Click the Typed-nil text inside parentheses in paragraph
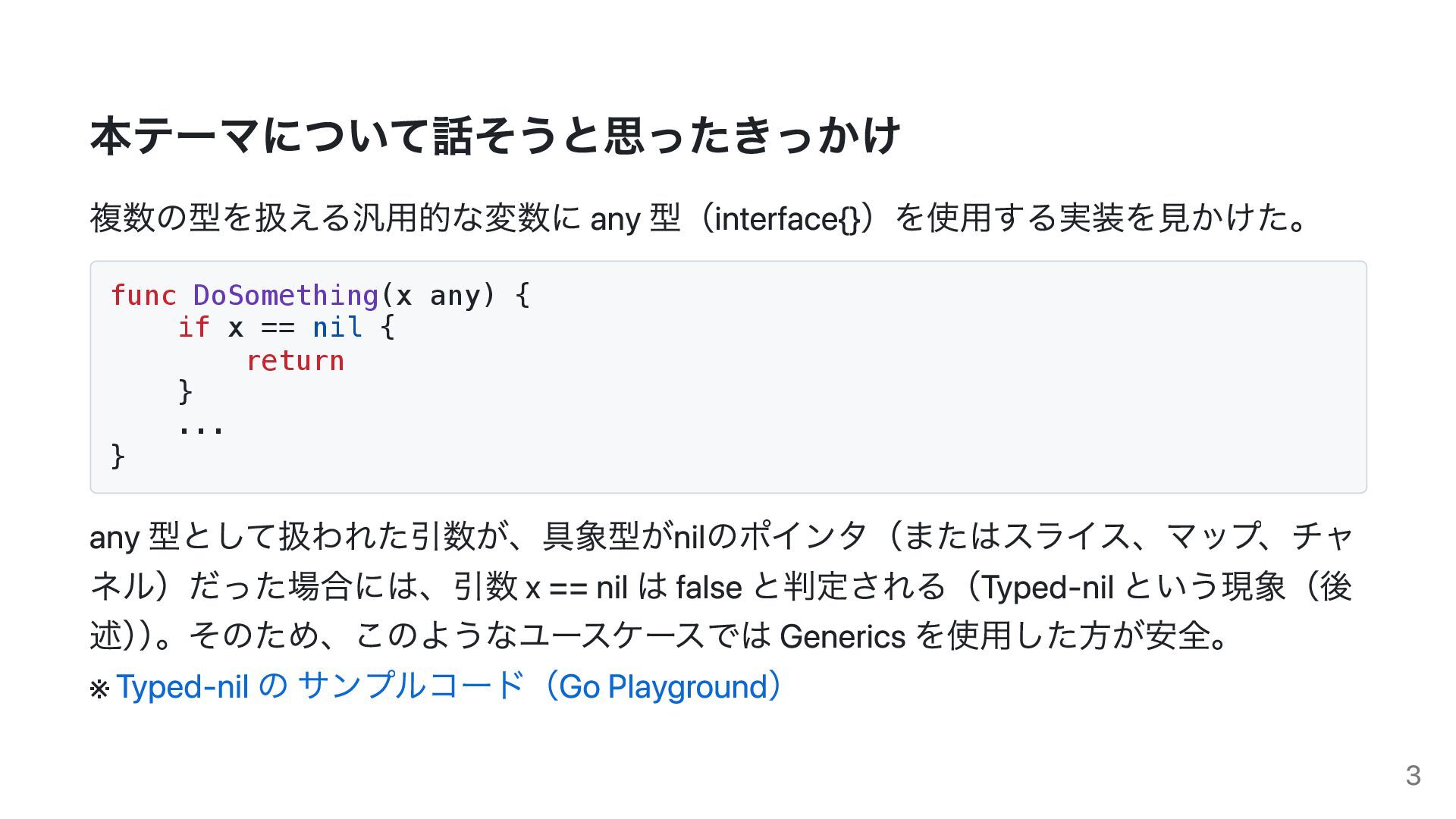This screenshot has height=819, width=1456. [x=1048, y=588]
